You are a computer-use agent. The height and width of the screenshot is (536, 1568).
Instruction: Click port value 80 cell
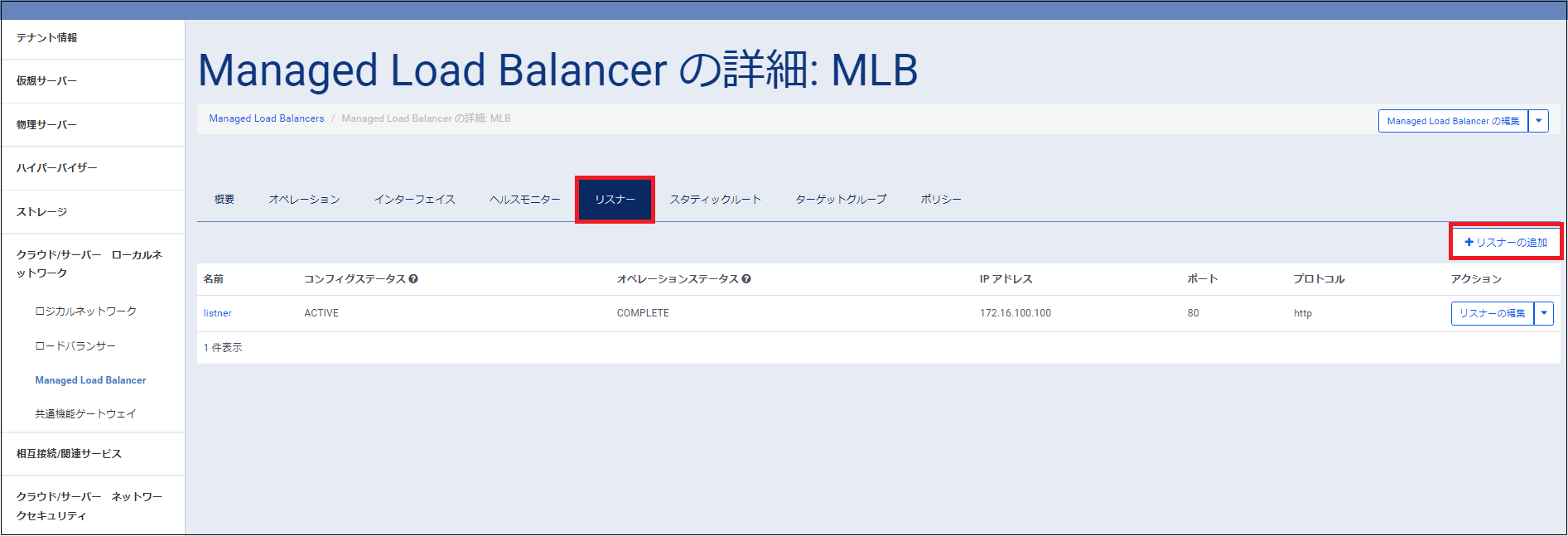coord(1194,313)
